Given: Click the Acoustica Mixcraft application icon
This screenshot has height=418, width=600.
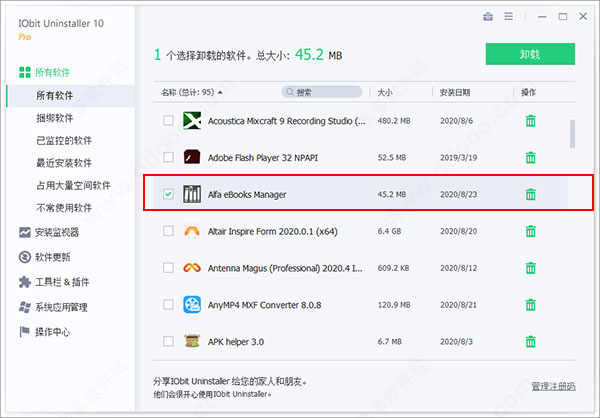Looking at the screenshot, I should tap(192, 121).
